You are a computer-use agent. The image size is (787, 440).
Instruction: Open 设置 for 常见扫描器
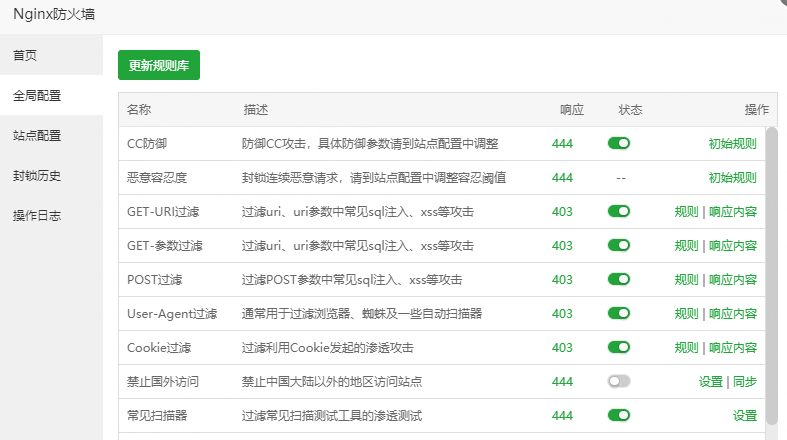[x=745, y=416]
